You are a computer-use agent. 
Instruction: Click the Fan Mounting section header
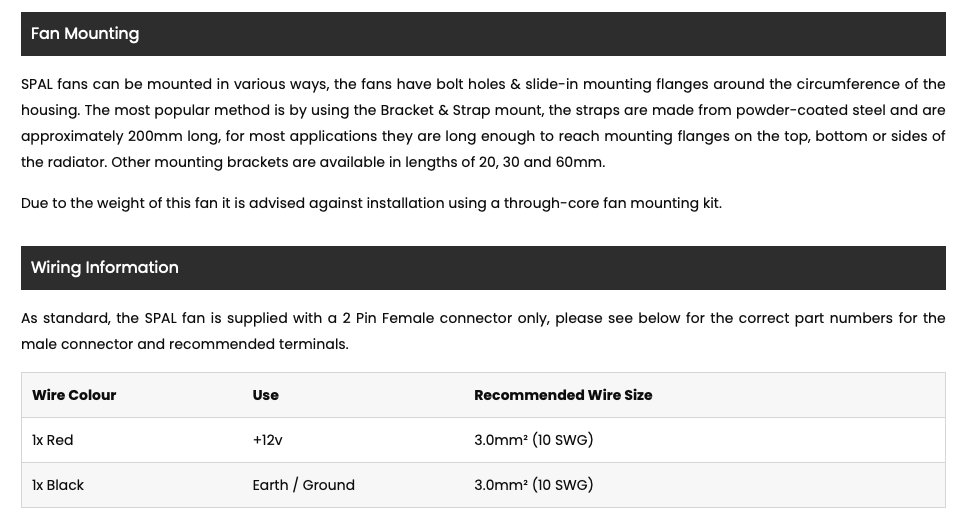tap(483, 34)
